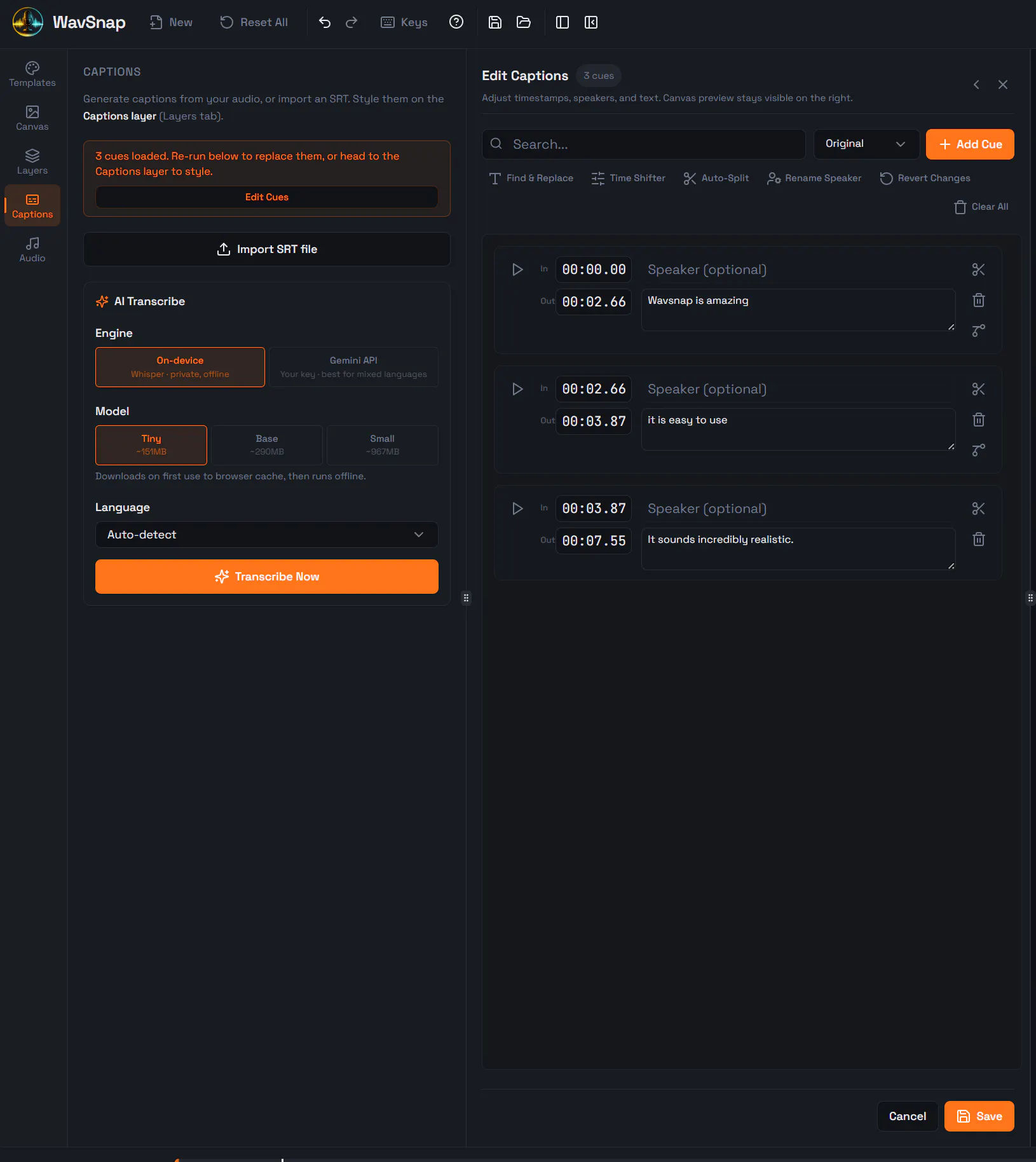Select the On-device Whisper engine
This screenshot has height=1162, width=1036.
click(x=180, y=367)
